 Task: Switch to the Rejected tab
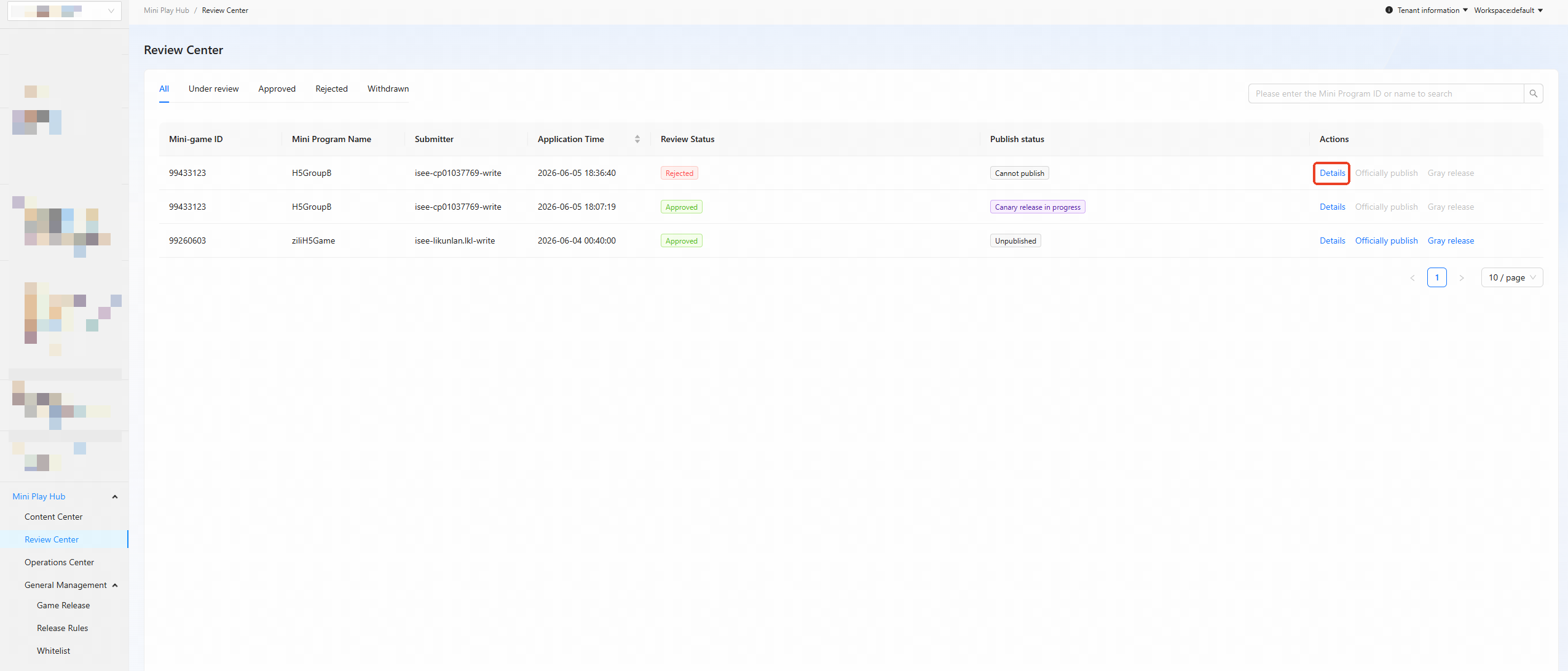[x=331, y=89]
